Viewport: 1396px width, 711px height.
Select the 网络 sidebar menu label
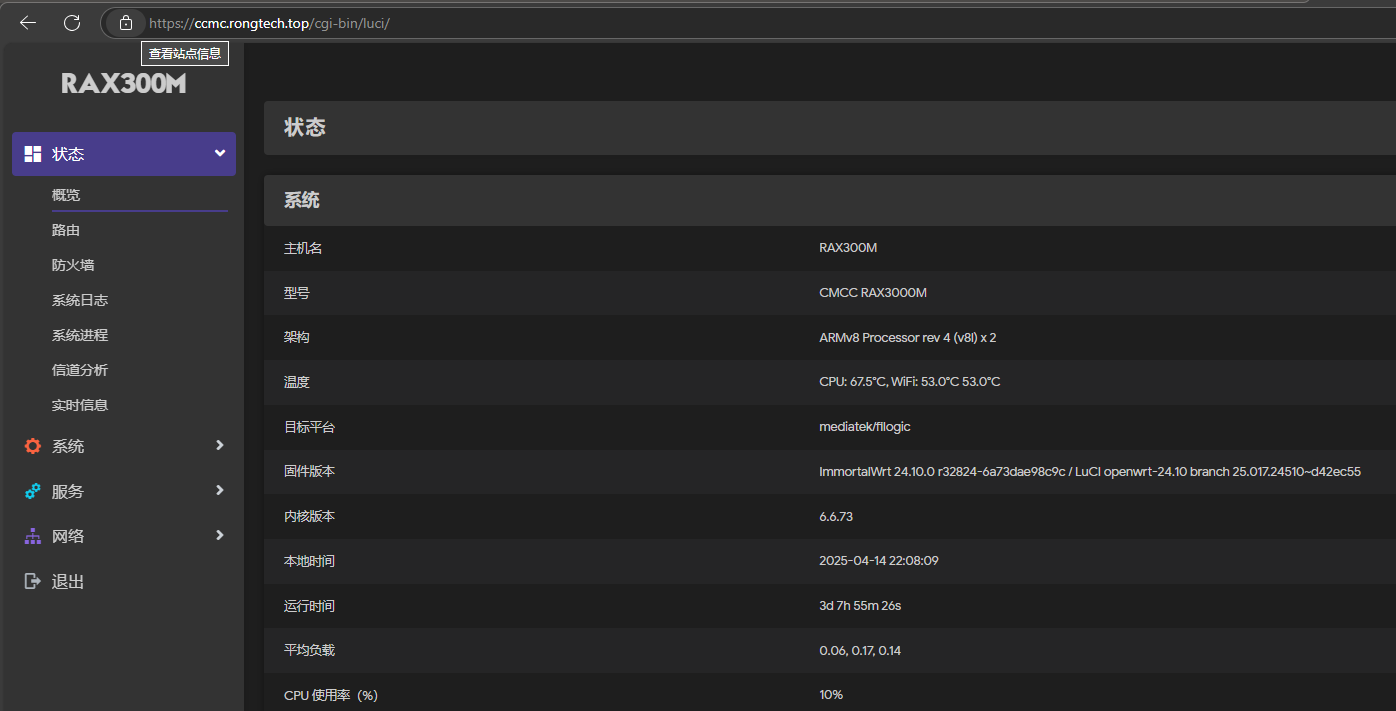(68, 536)
